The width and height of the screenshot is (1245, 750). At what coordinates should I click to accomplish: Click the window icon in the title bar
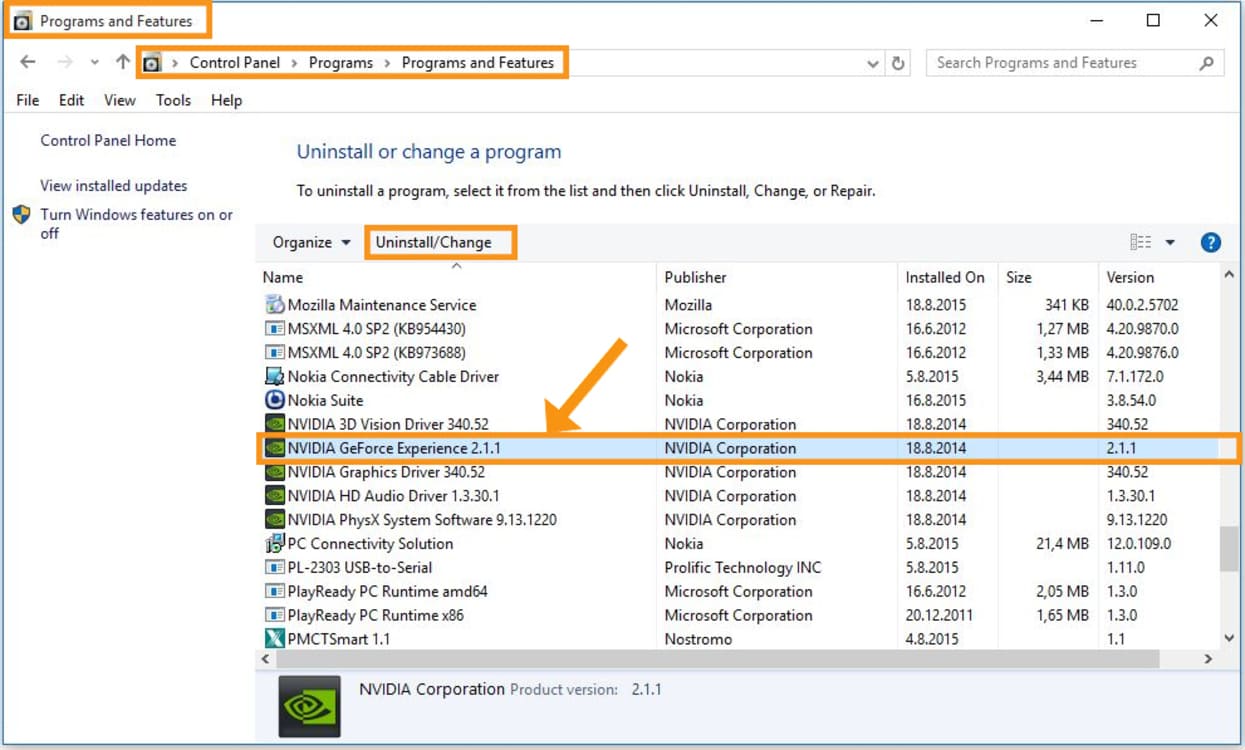pyautogui.click(x=22, y=21)
